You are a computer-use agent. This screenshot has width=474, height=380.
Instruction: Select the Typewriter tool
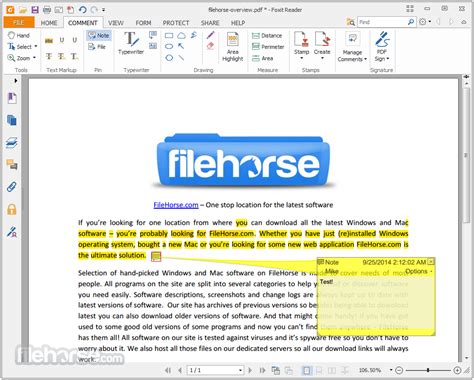[x=131, y=43]
